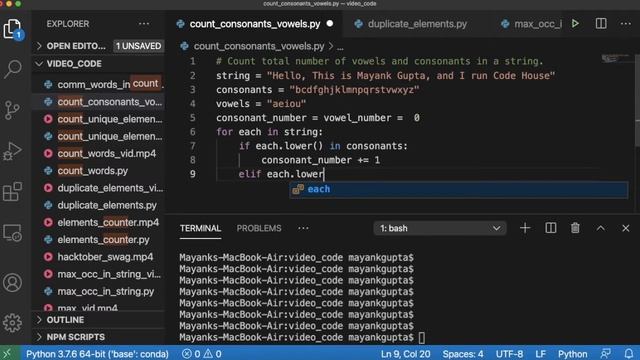Image resolution: width=640 pixels, height=360 pixels.
Task: Select the Problems panel tab
Action: 259,228
